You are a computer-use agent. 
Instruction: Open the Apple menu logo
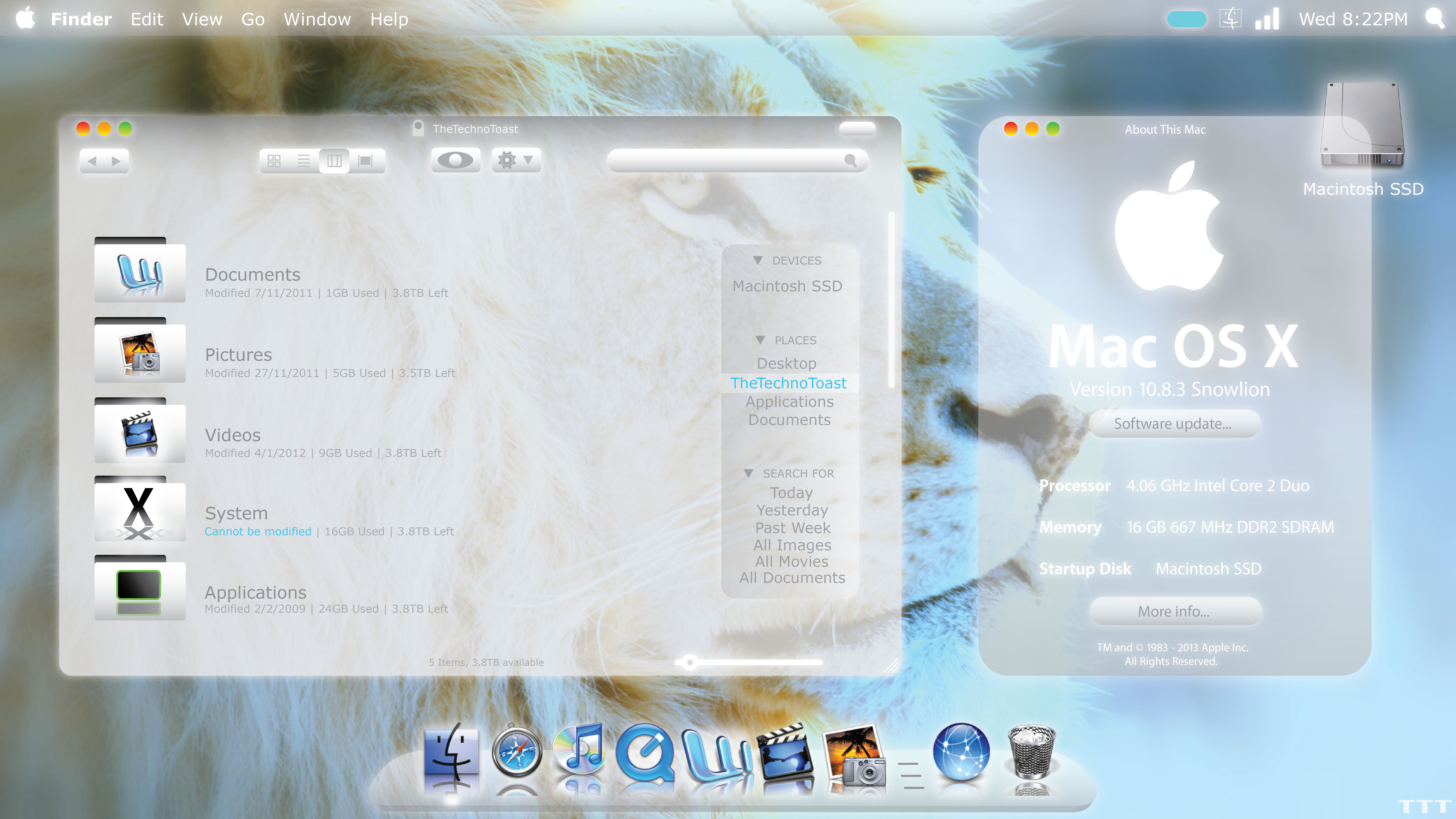(x=25, y=18)
